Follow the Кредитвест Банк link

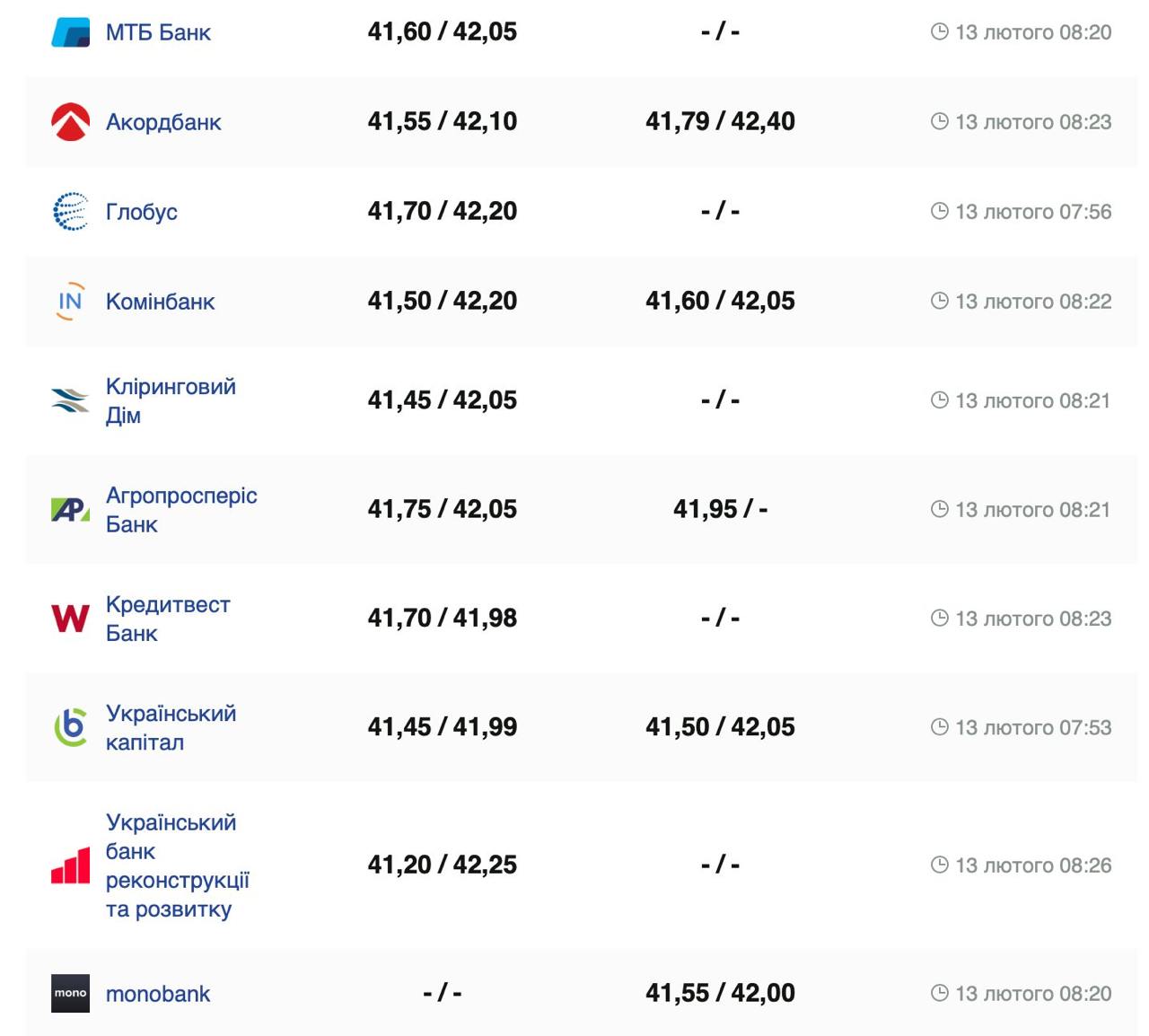(x=168, y=619)
